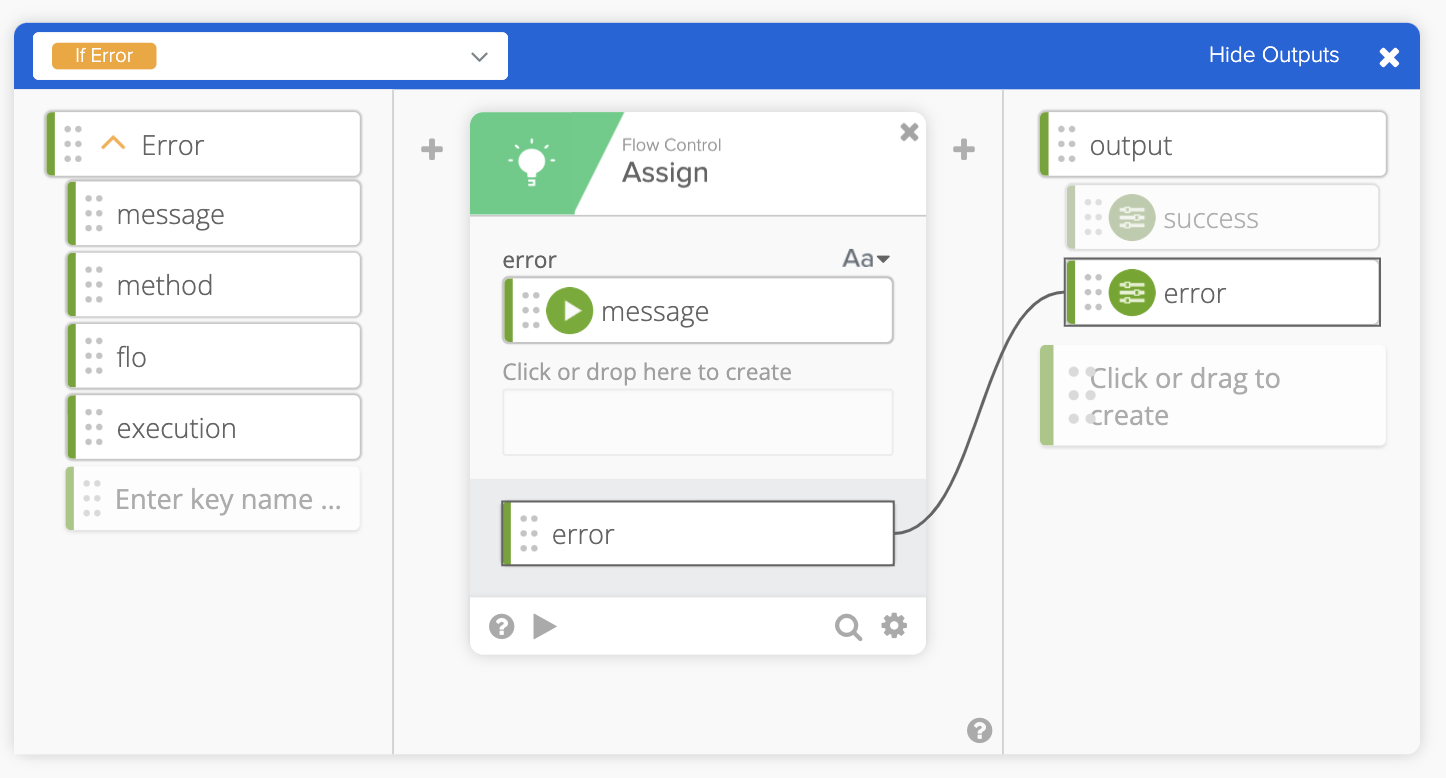The height and width of the screenshot is (778, 1446).
Task: Test the Assign card with play button
Action: click(545, 627)
